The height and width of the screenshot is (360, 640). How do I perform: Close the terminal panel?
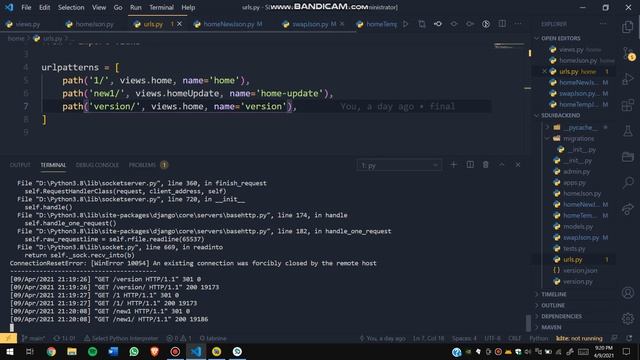pos(518,165)
